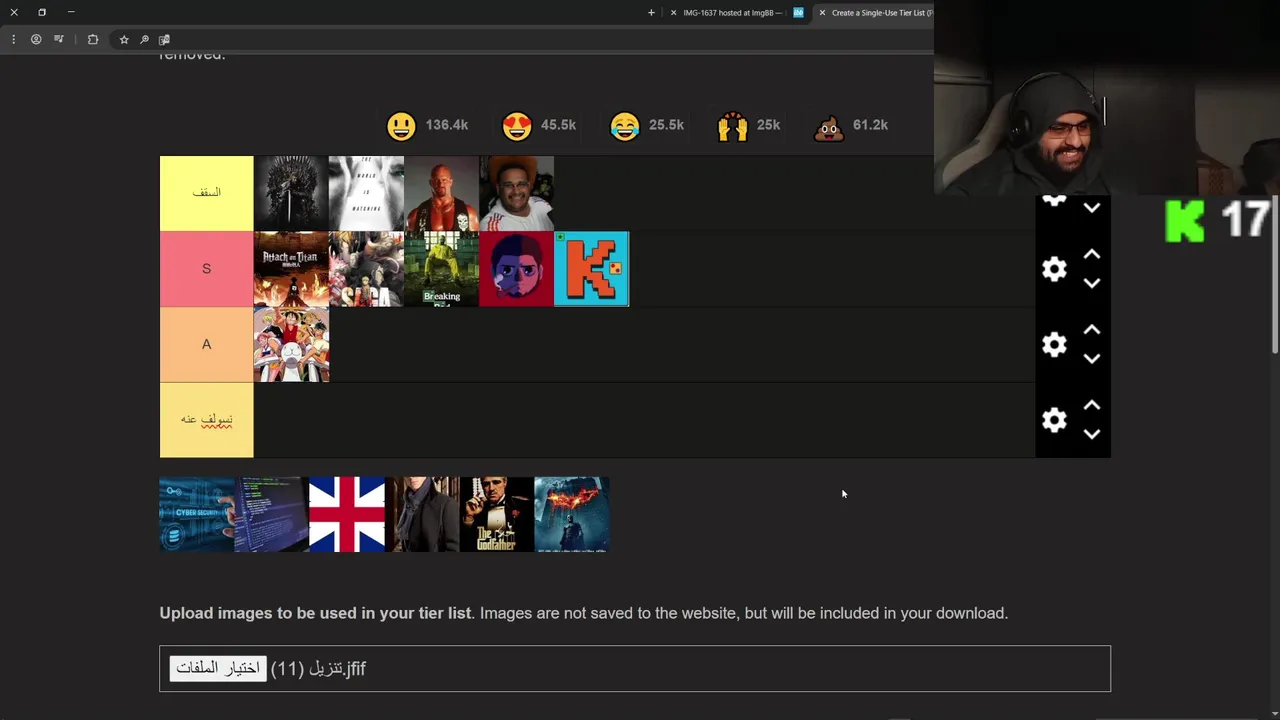Select the Iron Throne image in top tier

[x=291, y=193]
